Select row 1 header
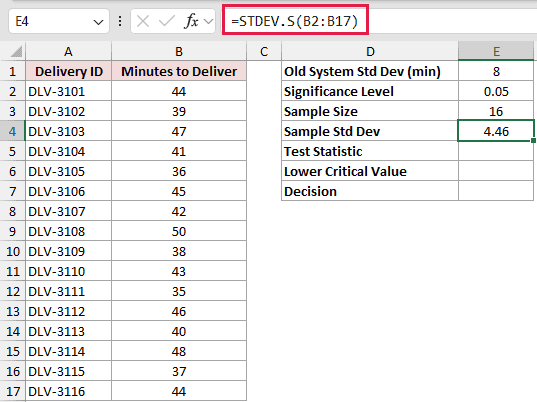Screen dimensions: 537x402 click(x=13, y=72)
